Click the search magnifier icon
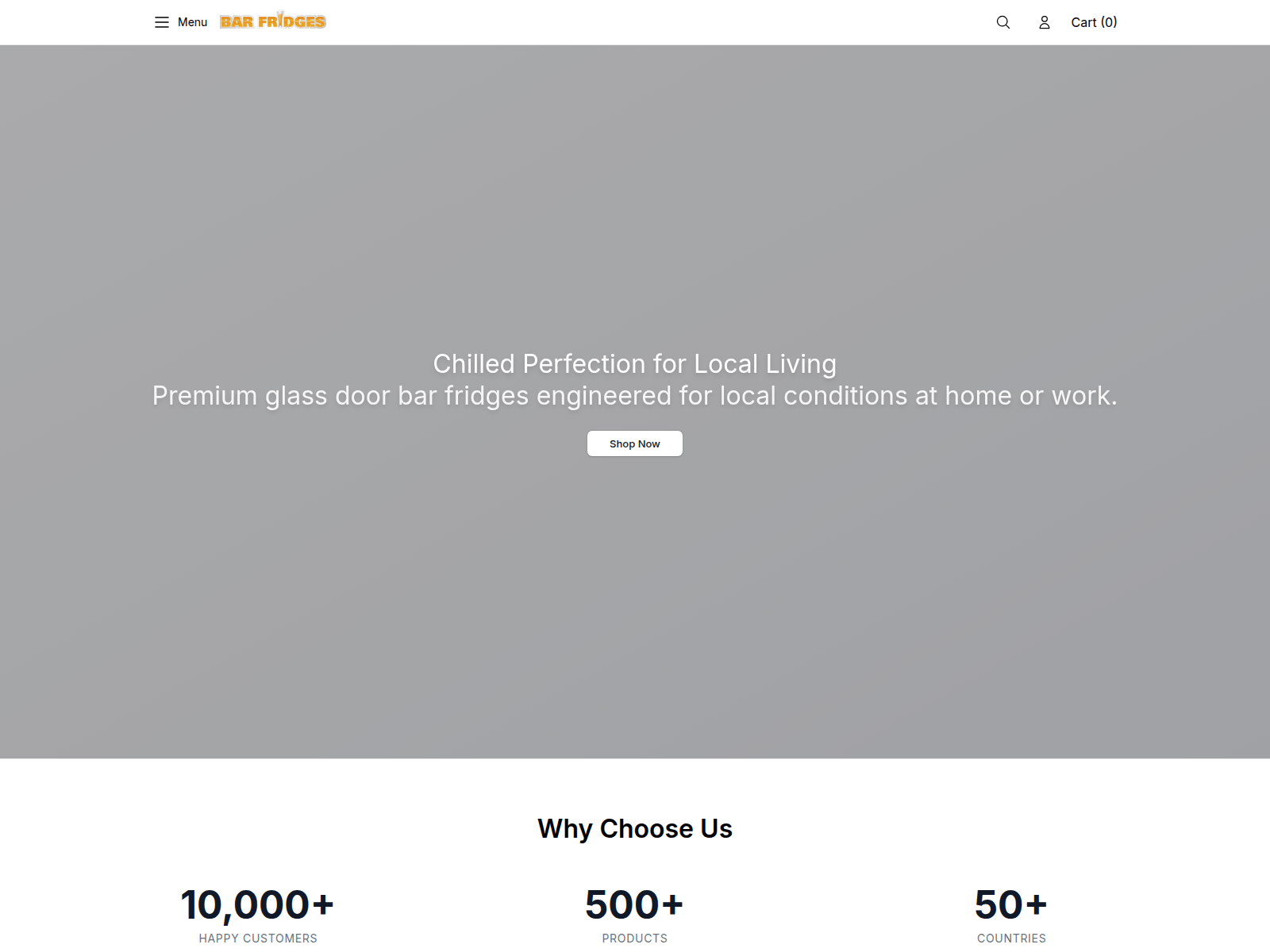The width and height of the screenshot is (1270, 952). pos(1003,22)
